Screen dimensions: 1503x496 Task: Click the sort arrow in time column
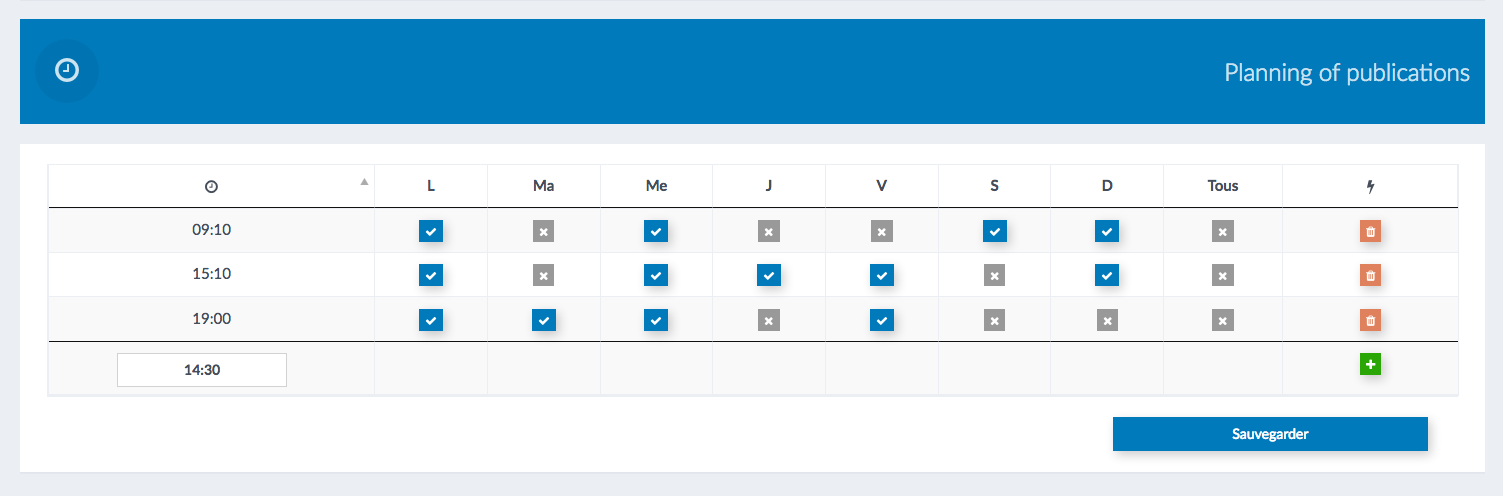(x=364, y=182)
